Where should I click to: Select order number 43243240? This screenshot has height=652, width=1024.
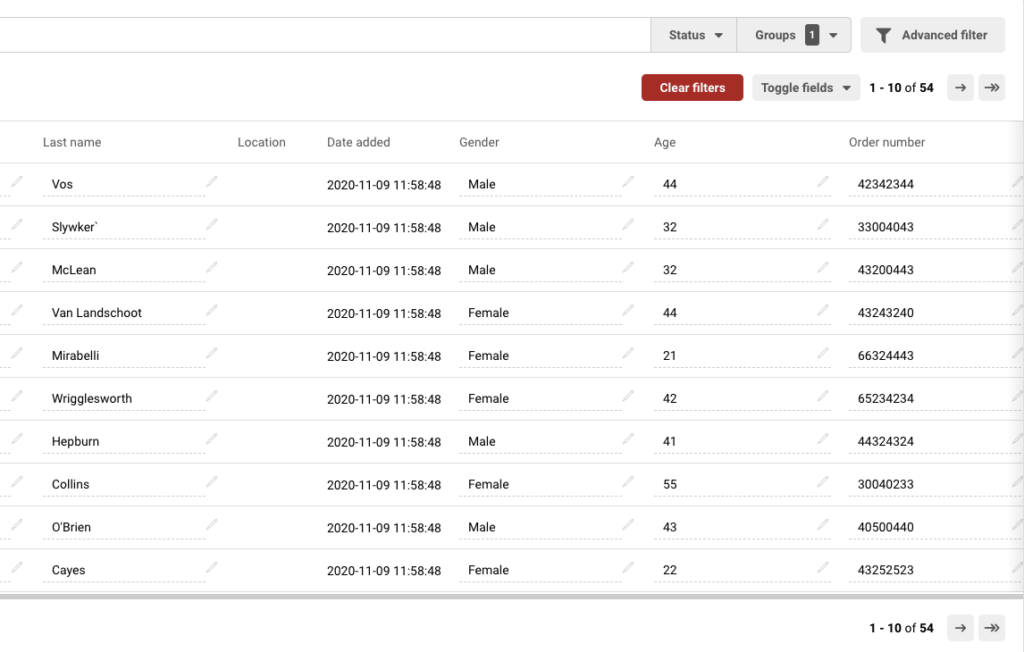click(x=886, y=313)
